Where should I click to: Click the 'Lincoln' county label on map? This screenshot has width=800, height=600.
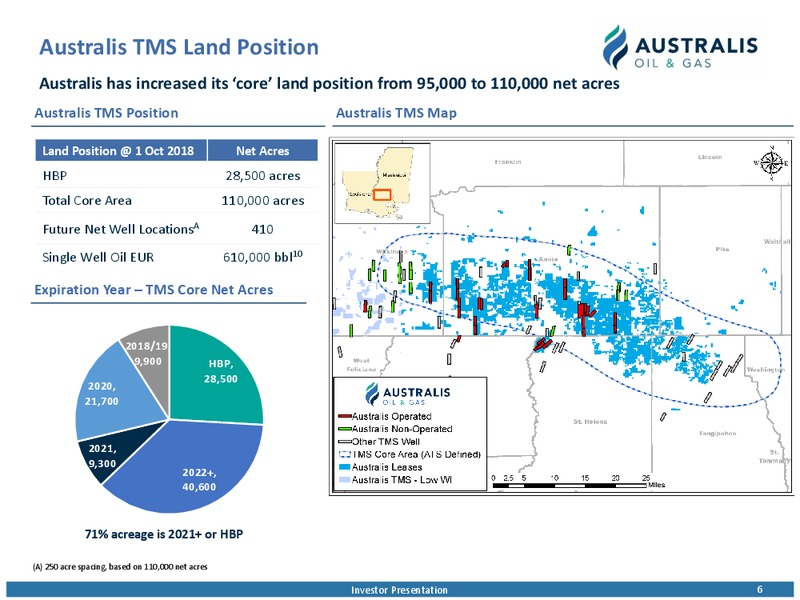pyautogui.click(x=710, y=157)
